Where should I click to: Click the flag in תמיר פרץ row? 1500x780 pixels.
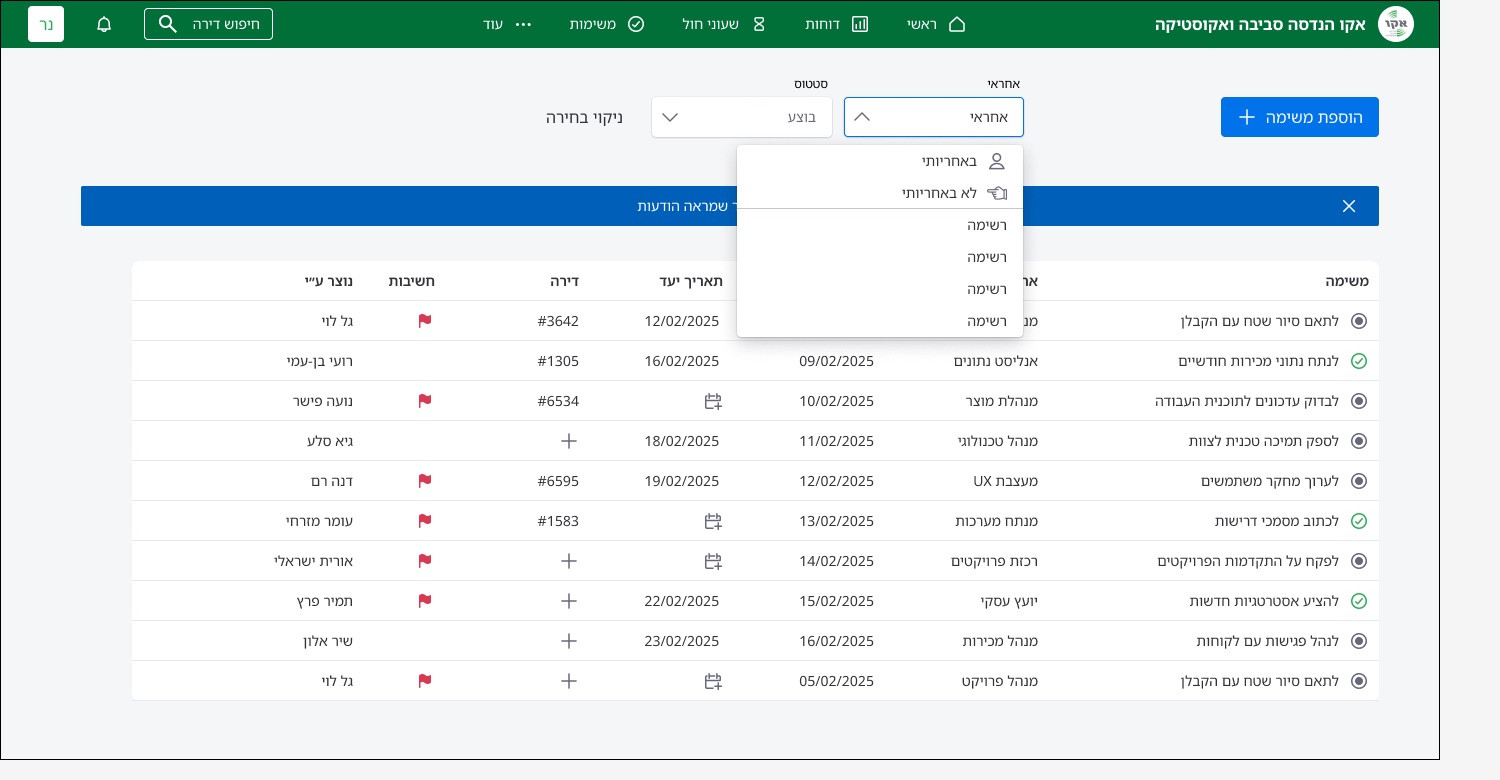(x=425, y=601)
